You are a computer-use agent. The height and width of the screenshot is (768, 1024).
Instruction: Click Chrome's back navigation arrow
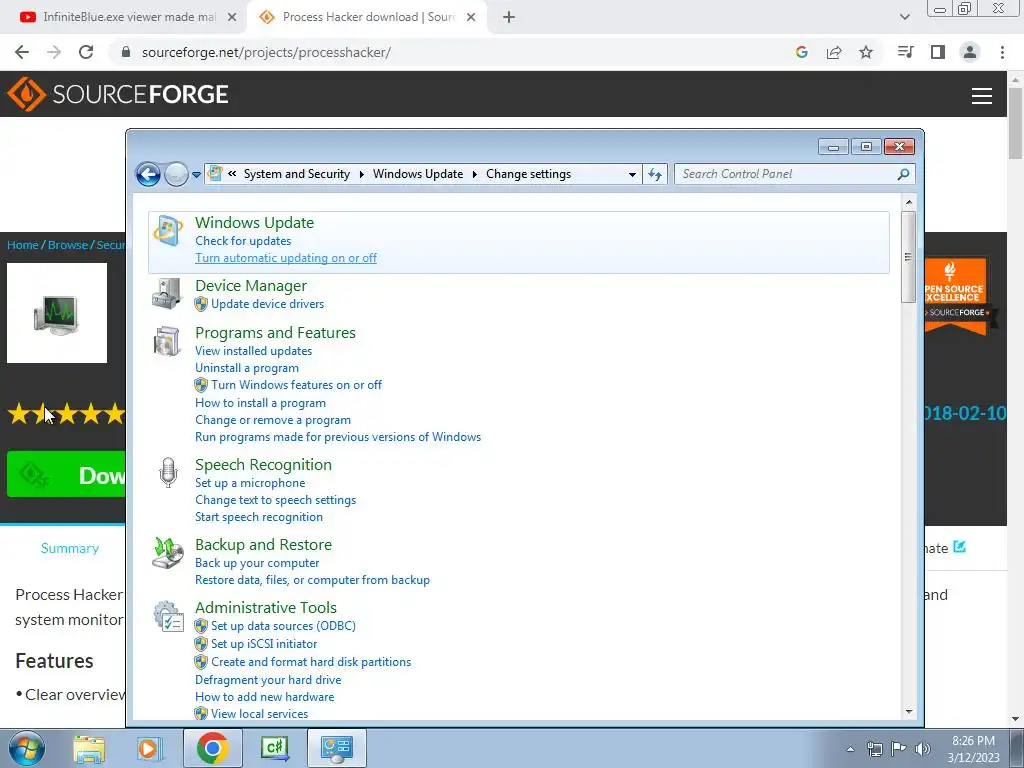[22, 52]
